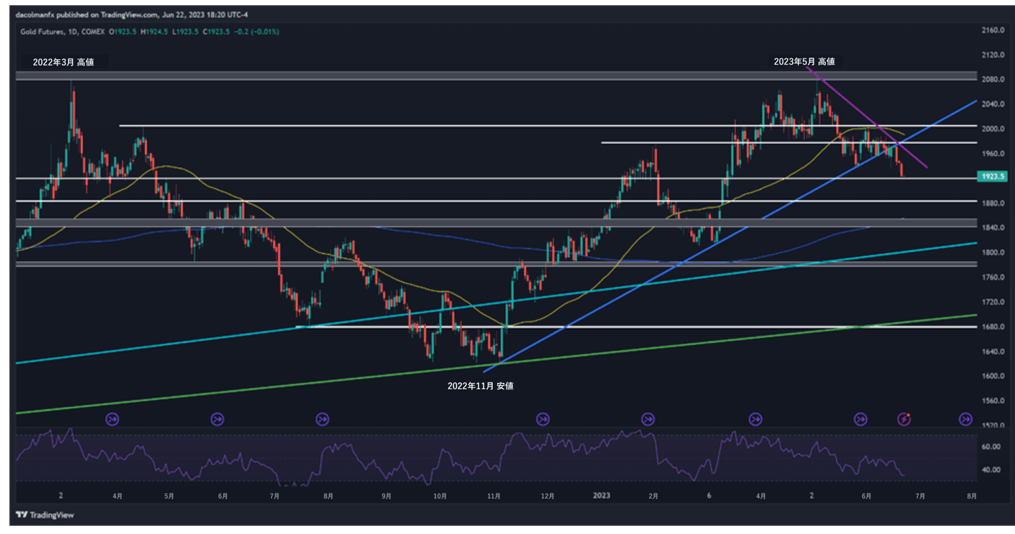
Task: Select the purple descending trendline
Action: [867, 117]
